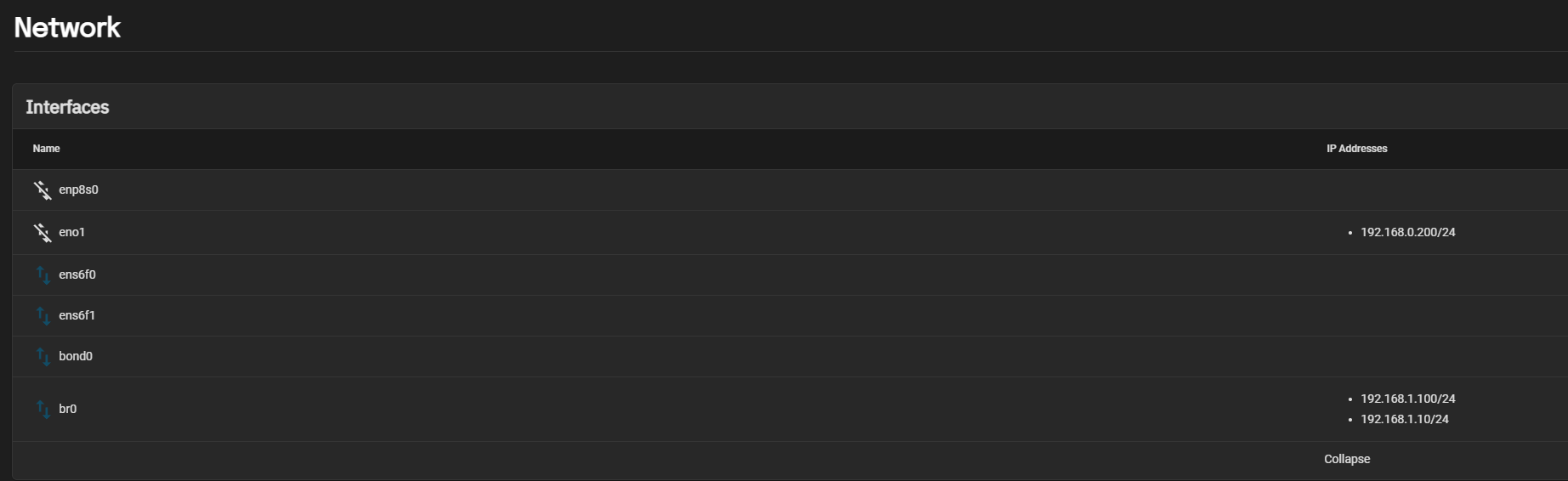This screenshot has height=481, width=1568.
Task: Open the ens6f0 interface row
Action: (x=791, y=274)
